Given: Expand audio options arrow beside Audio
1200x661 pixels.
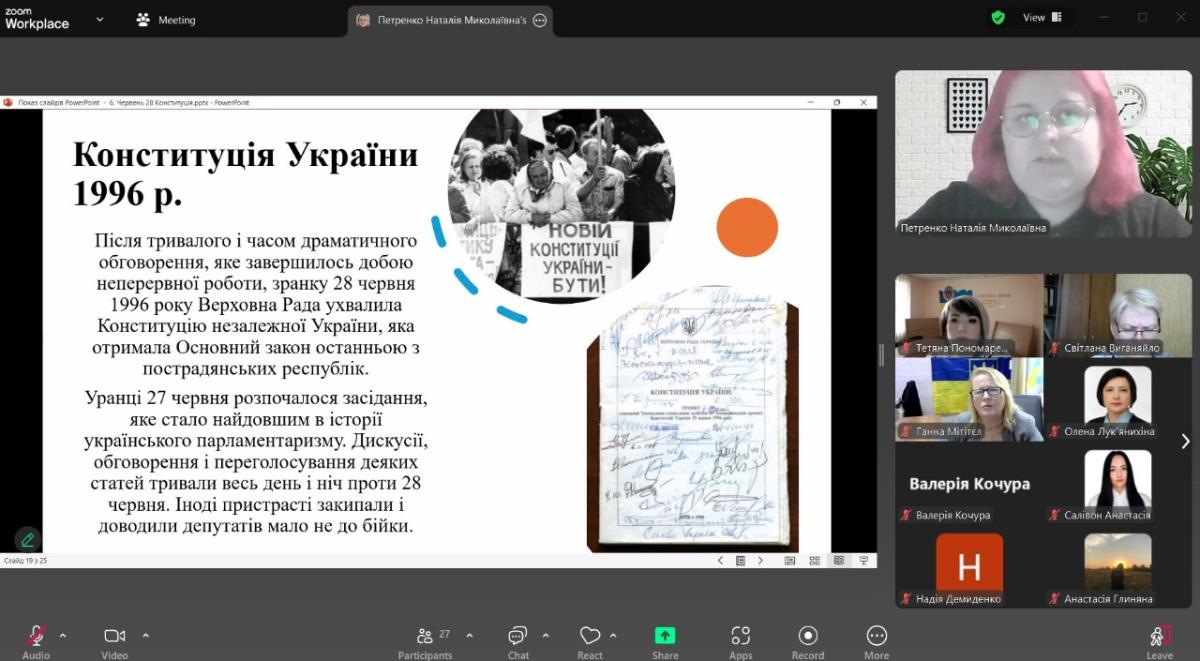Looking at the screenshot, I should 63,635.
